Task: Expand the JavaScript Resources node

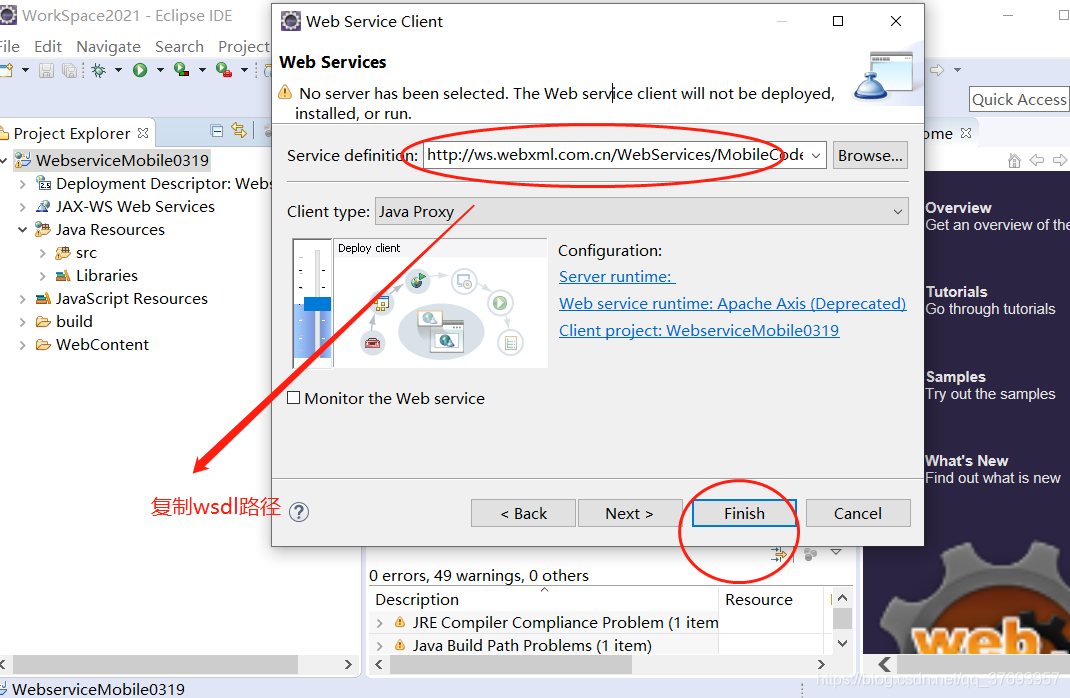Action: click(23, 299)
